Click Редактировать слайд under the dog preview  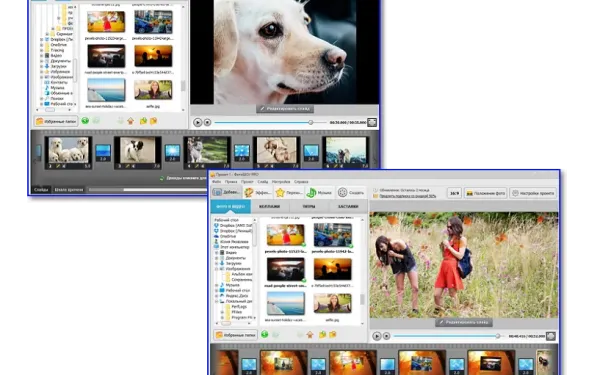point(285,109)
